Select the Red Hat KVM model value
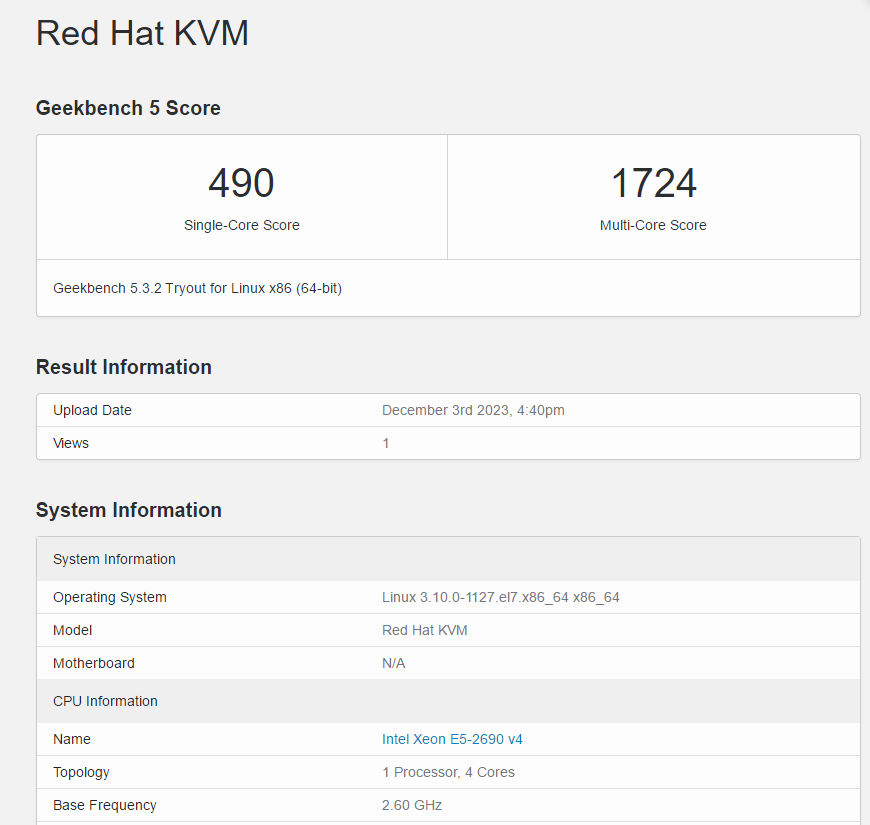The image size is (870, 825). click(x=424, y=630)
